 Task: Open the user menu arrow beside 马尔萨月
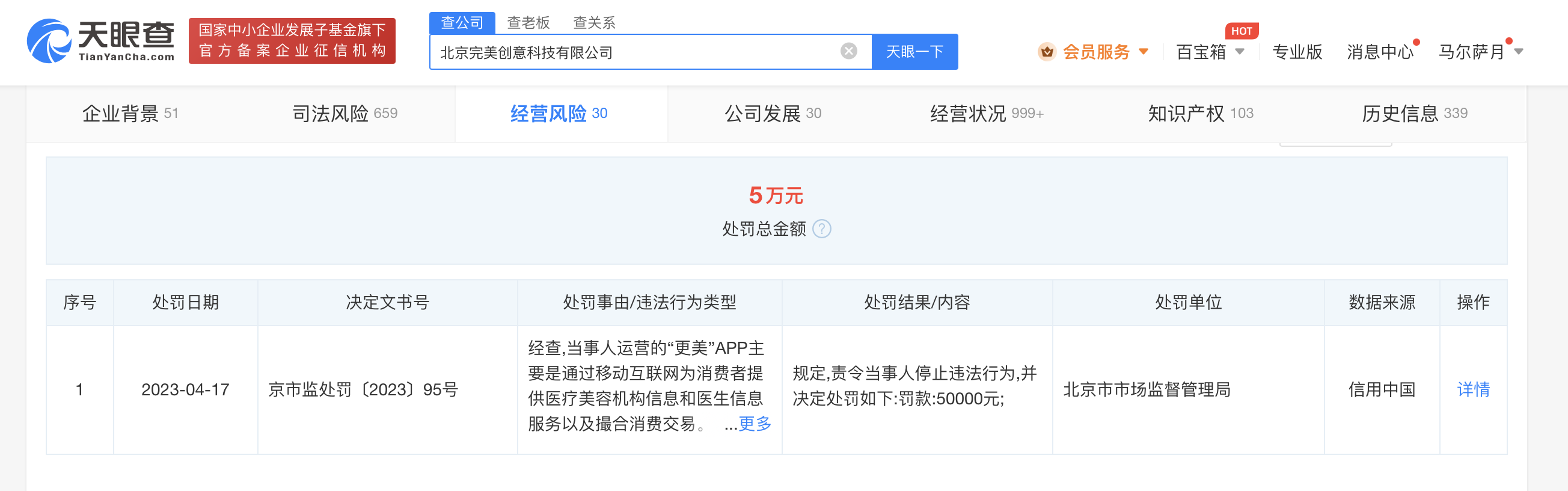1519,52
